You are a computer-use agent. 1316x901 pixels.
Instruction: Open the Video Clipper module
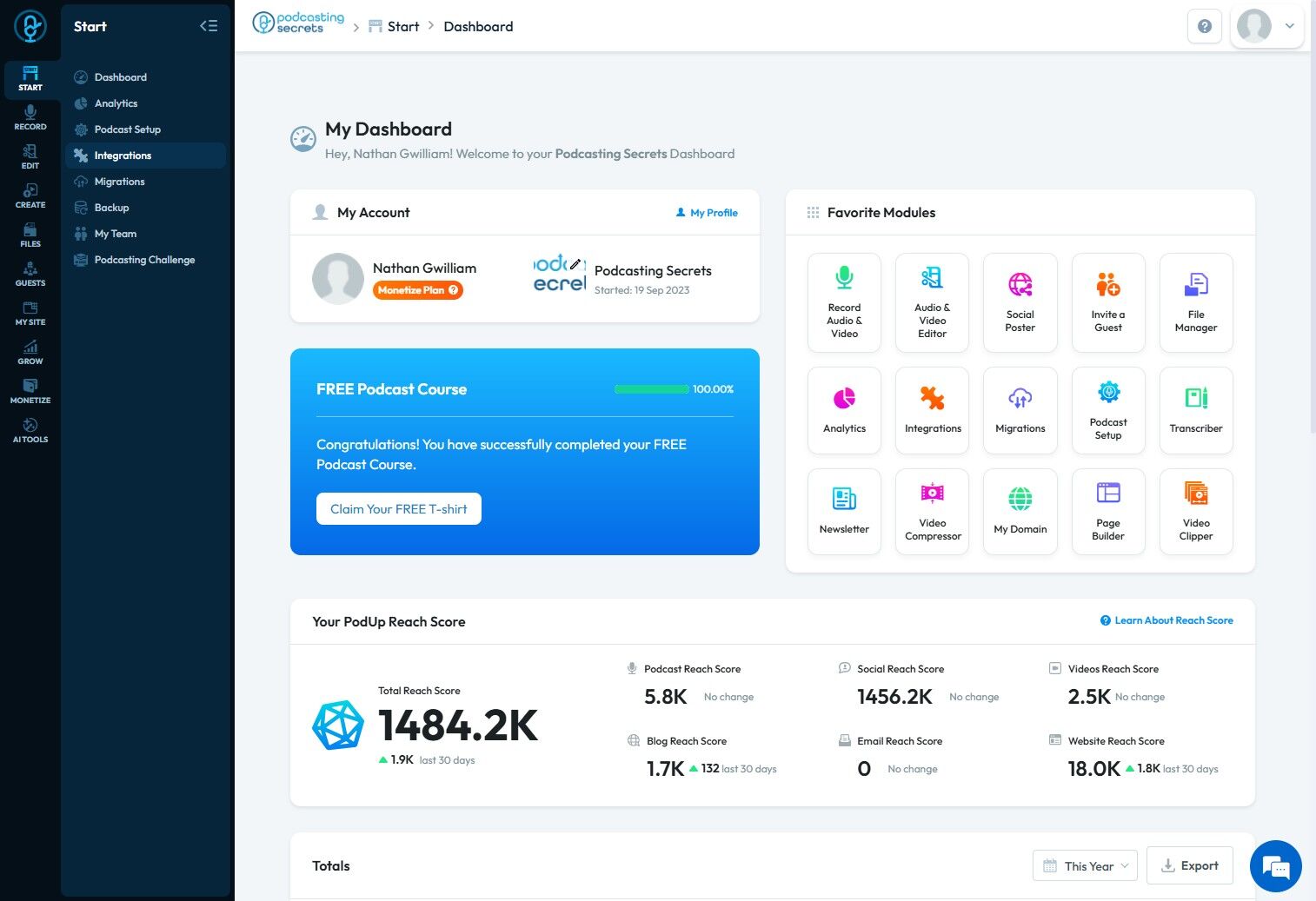(1196, 511)
